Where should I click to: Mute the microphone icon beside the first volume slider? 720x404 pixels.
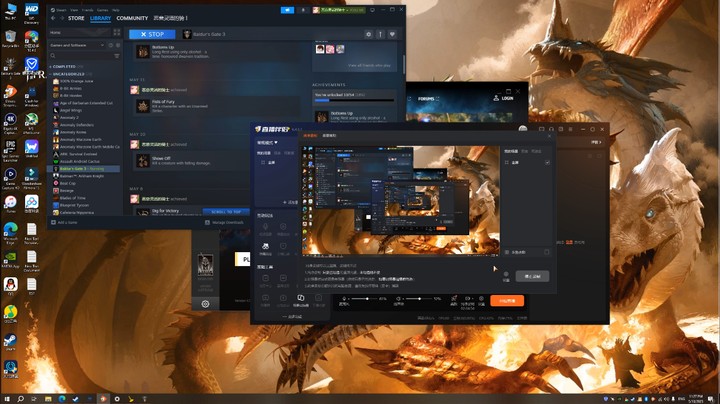(x=344, y=298)
